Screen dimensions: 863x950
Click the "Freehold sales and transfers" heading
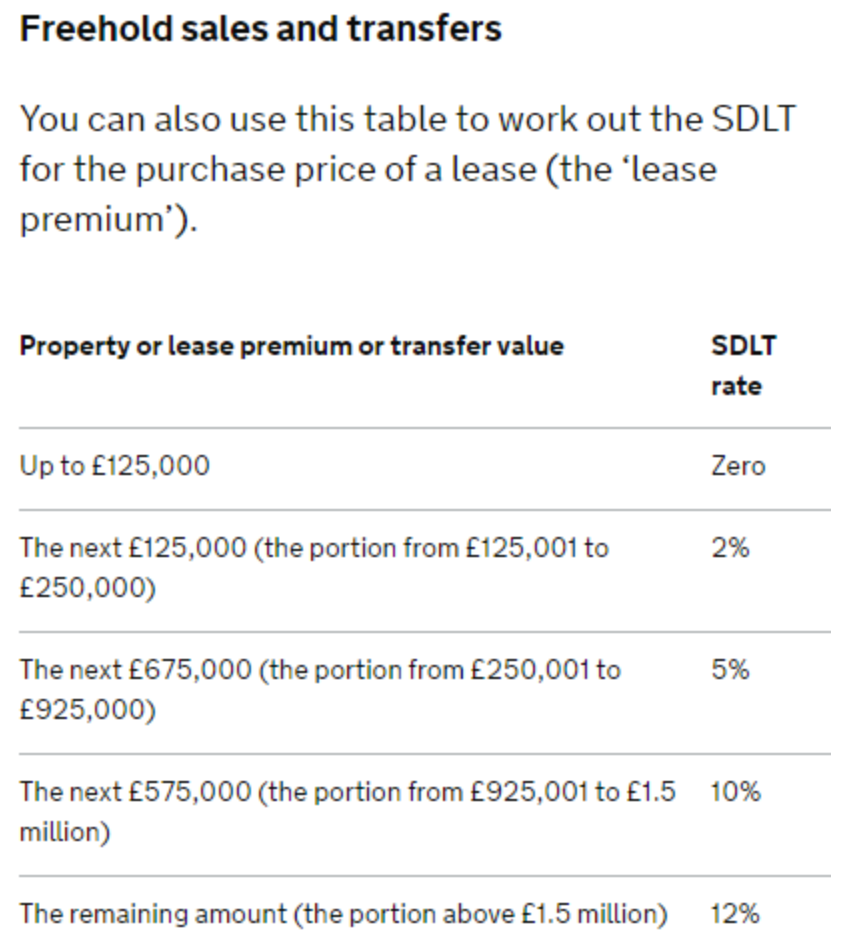(x=261, y=28)
